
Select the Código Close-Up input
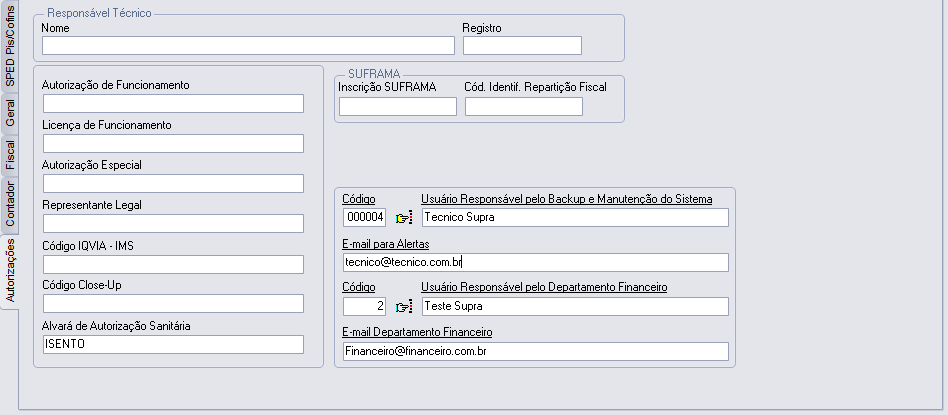click(172, 304)
